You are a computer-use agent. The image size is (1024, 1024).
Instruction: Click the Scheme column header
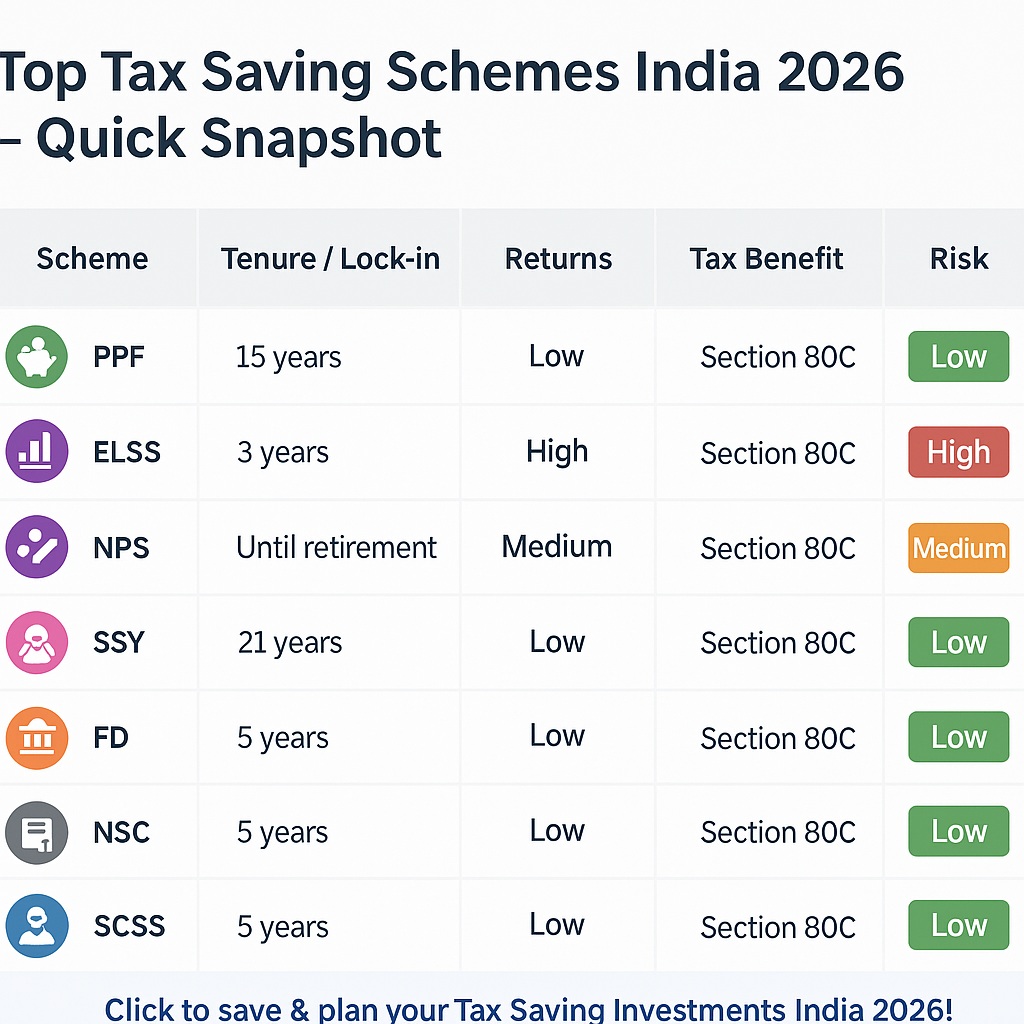pos(92,259)
